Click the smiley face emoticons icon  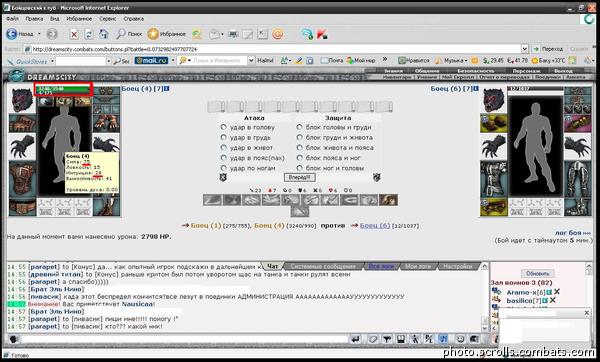[x=460, y=339]
